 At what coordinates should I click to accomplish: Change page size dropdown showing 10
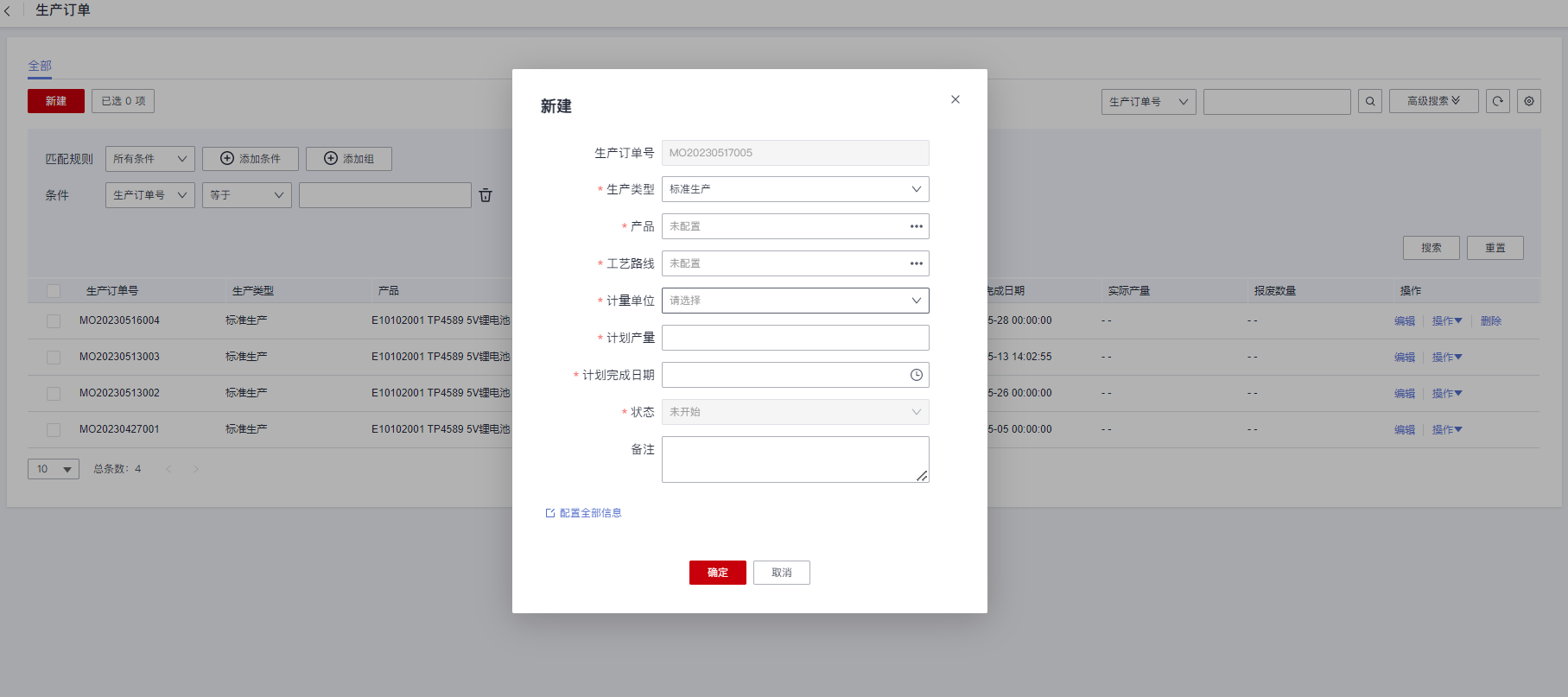pos(54,469)
